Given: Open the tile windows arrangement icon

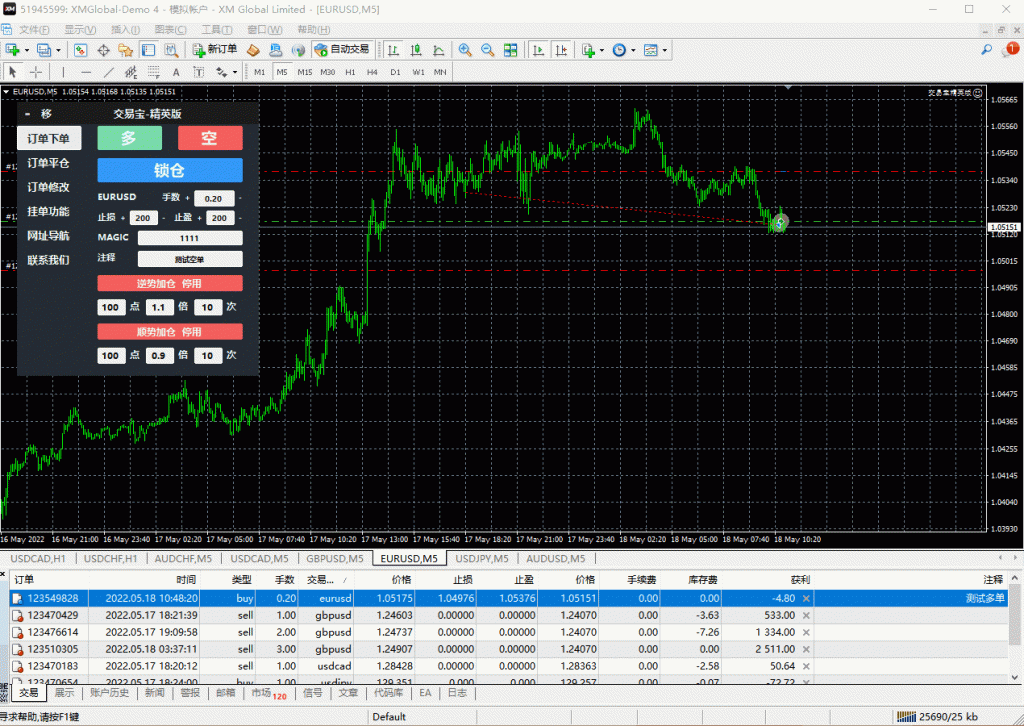Looking at the screenshot, I should tap(510, 49).
